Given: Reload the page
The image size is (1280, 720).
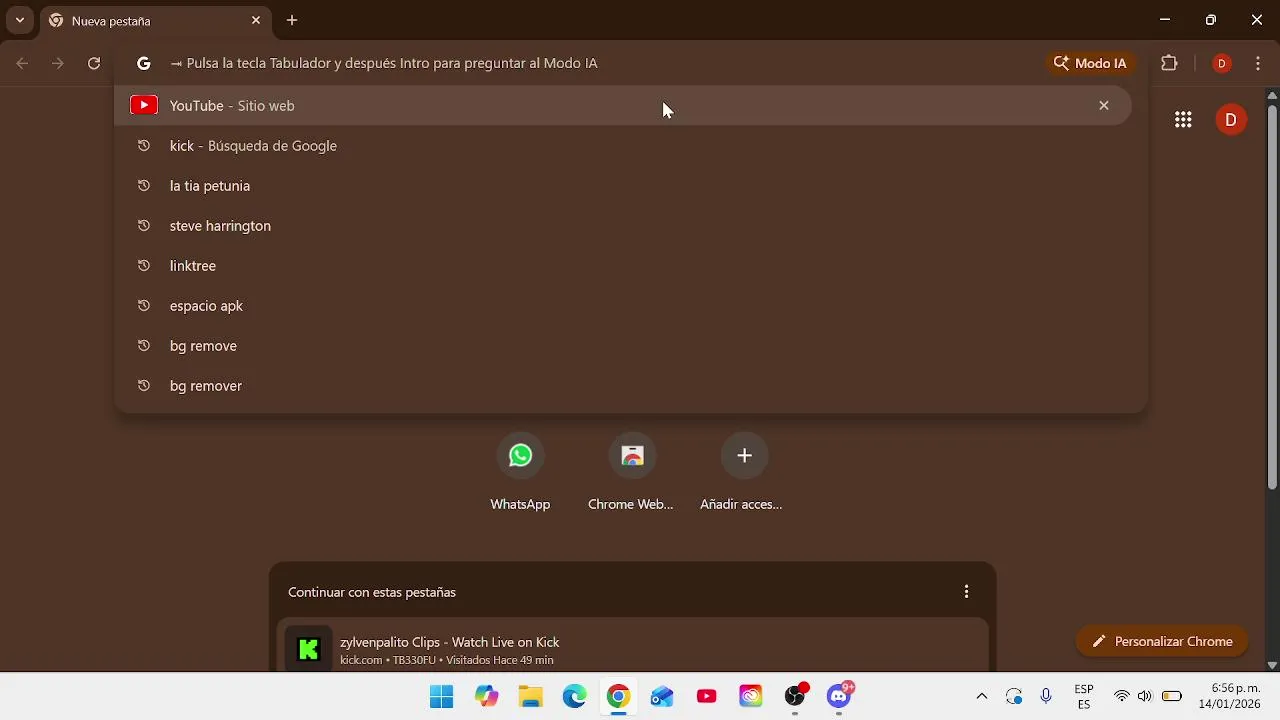Looking at the screenshot, I should (x=94, y=63).
